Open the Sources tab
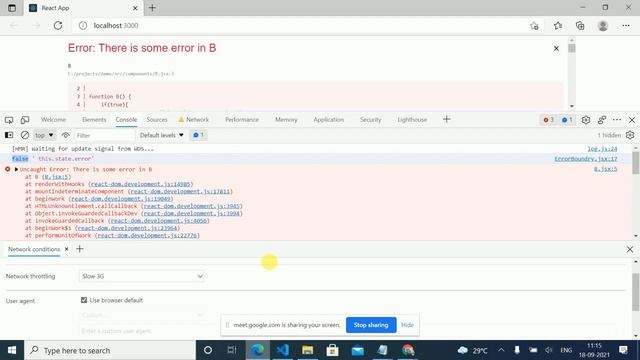The image size is (640, 360). pyautogui.click(x=157, y=120)
